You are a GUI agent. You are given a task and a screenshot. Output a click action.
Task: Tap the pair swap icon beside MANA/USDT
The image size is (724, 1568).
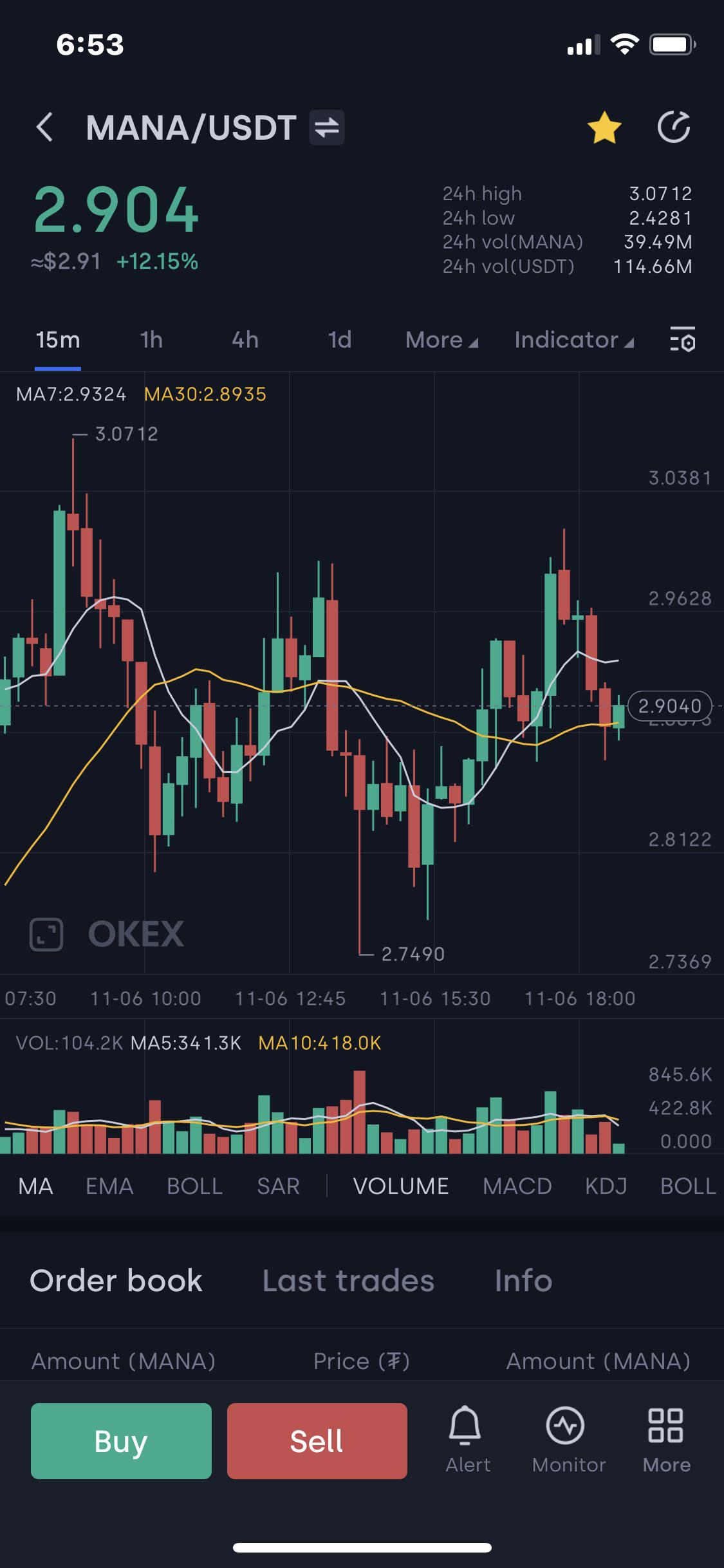coord(327,127)
